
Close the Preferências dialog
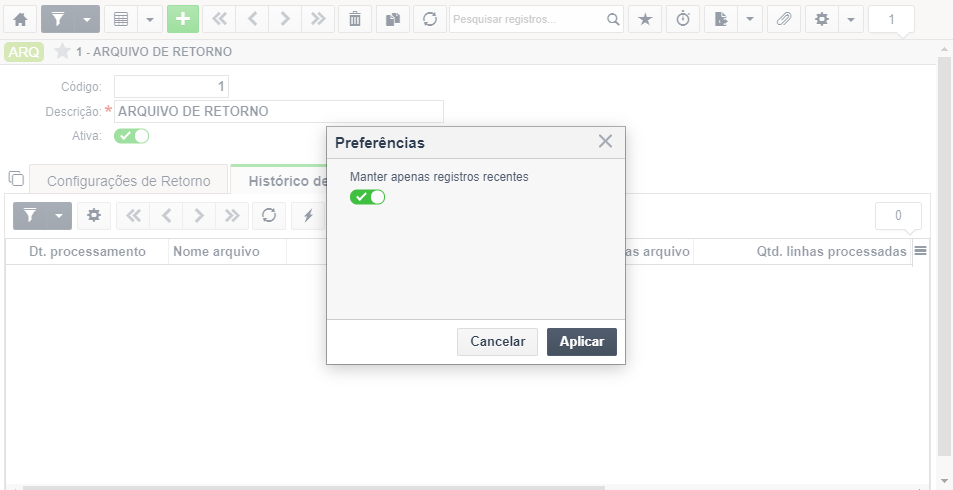605,142
